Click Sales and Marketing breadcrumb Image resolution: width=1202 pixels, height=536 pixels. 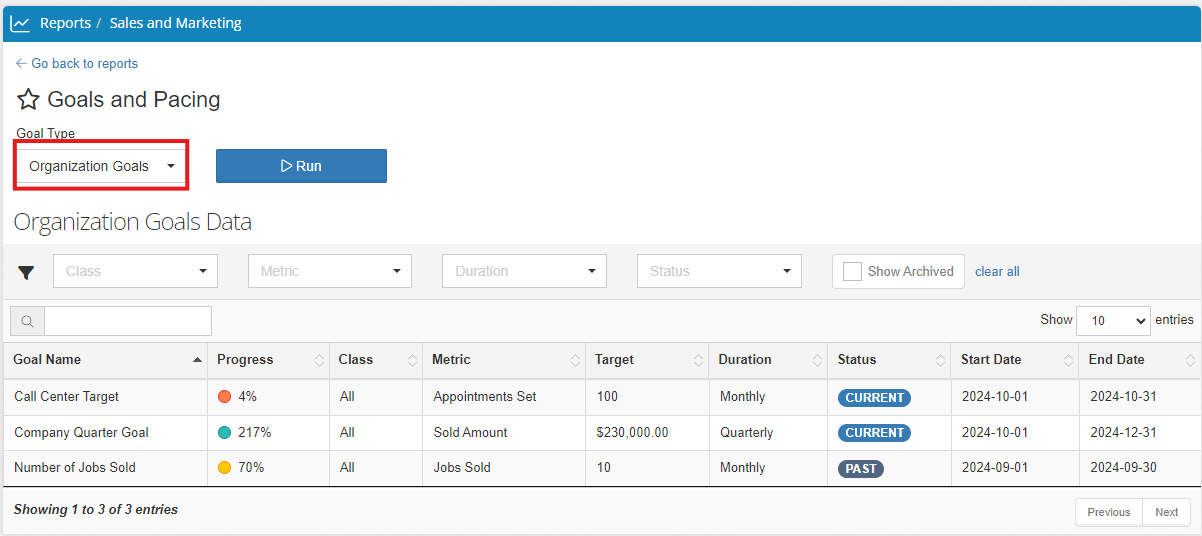[x=175, y=23]
